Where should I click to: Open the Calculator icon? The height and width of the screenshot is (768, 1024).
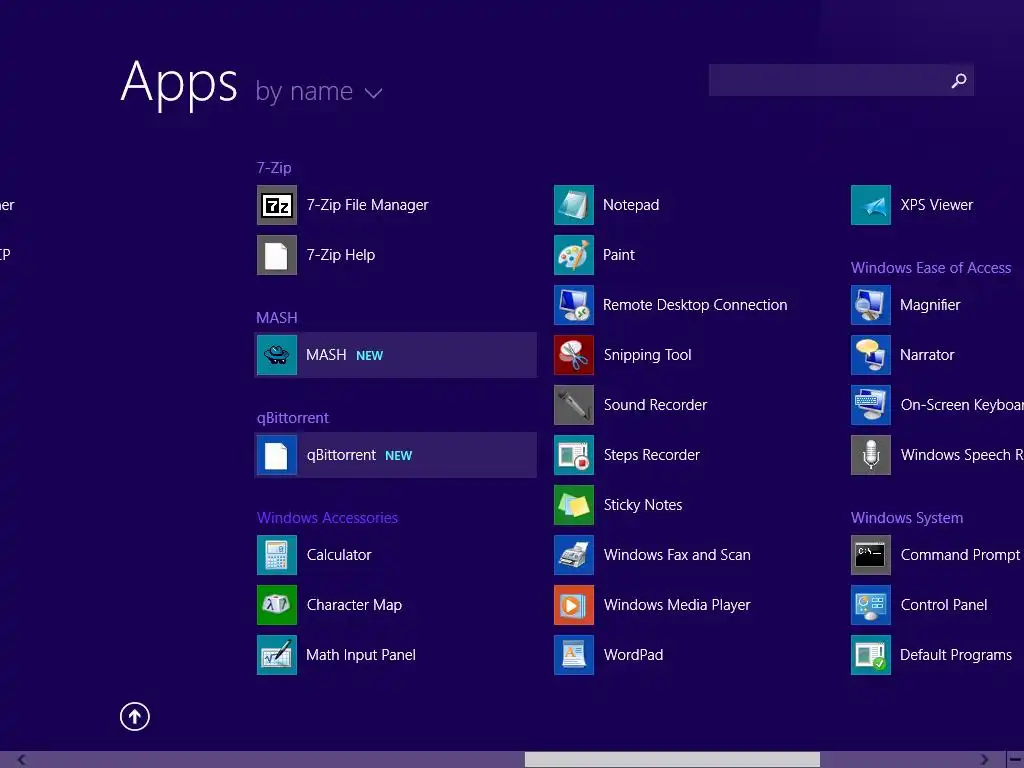coord(277,555)
